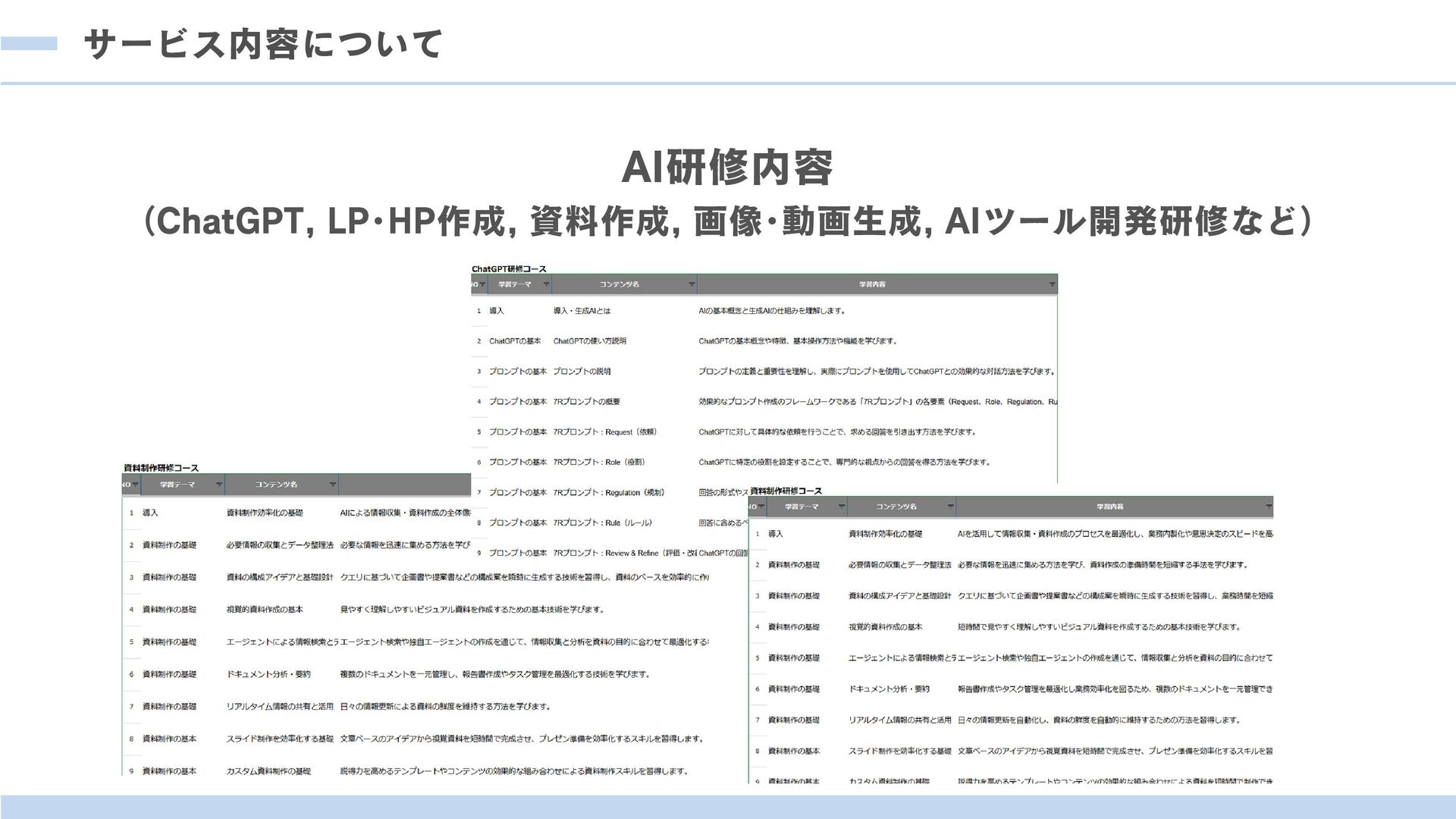
Task: Click ドキュメント分析・要約 in left 資料制作 table
Action: pyautogui.click(x=268, y=674)
